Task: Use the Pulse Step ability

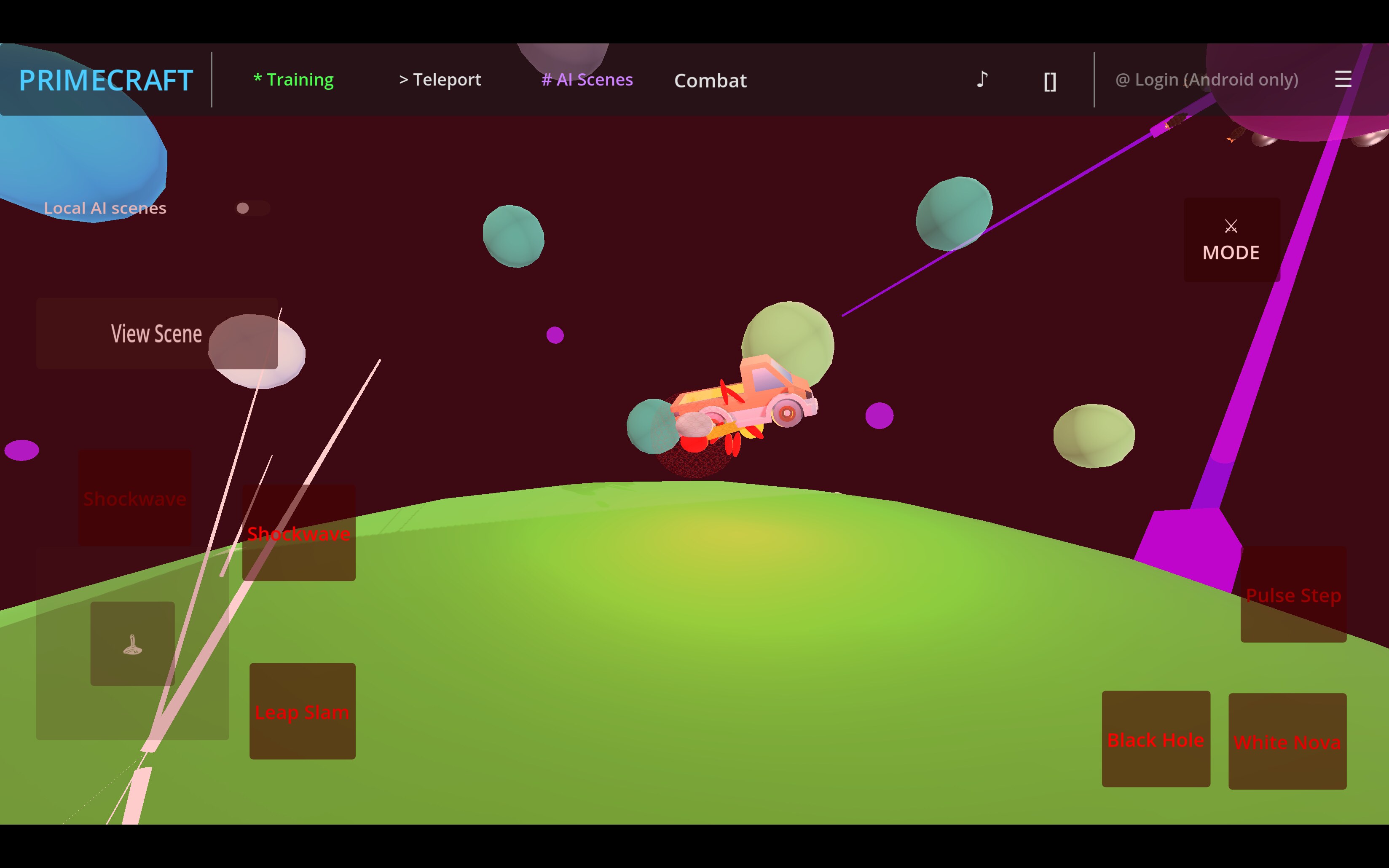Action: [x=1293, y=595]
